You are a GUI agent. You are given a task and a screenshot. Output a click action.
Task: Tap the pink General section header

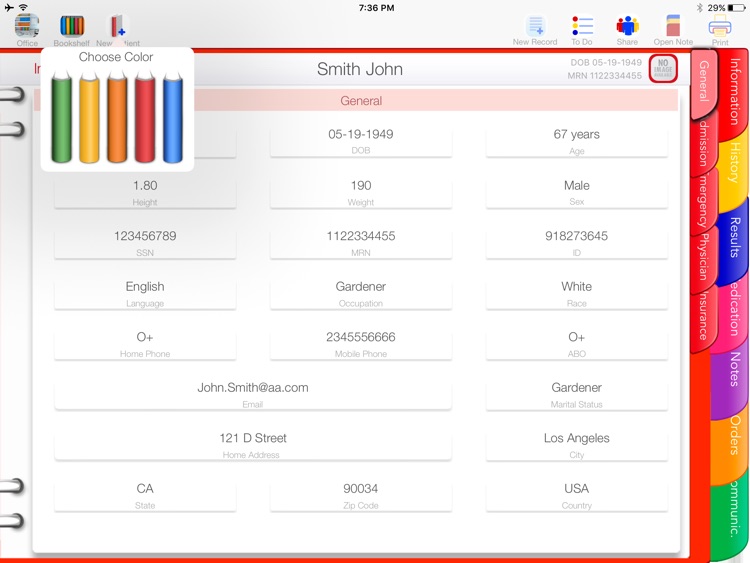click(361, 100)
